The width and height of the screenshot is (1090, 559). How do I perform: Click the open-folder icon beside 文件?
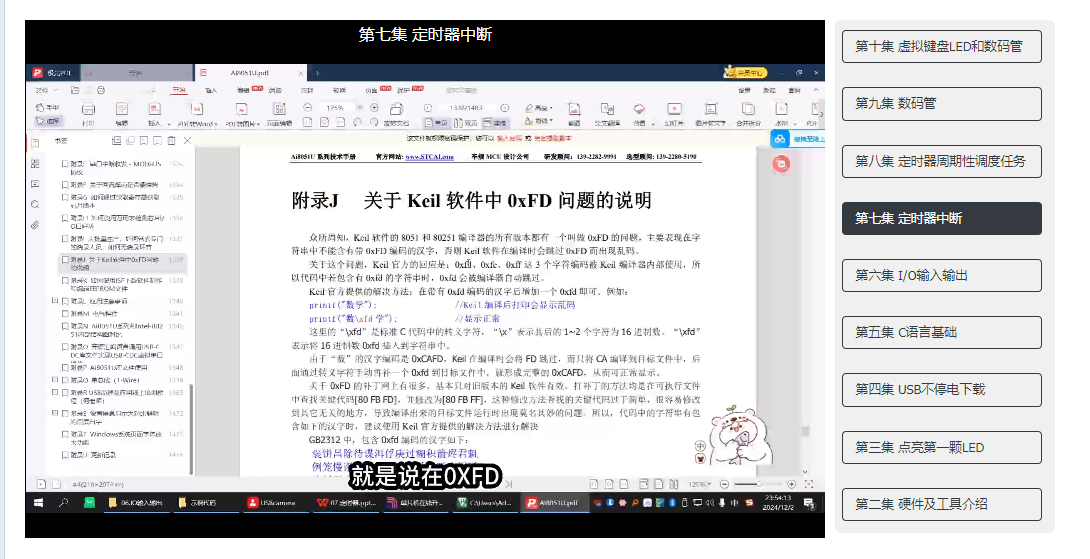[x=74, y=90]
